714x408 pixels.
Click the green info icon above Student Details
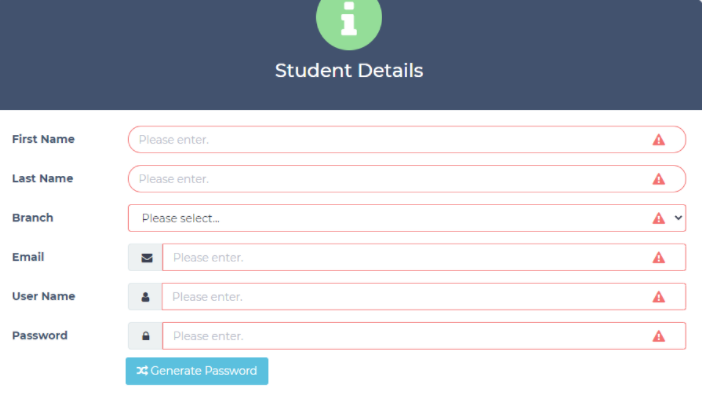pyautogui.click(x=349, y=19)
